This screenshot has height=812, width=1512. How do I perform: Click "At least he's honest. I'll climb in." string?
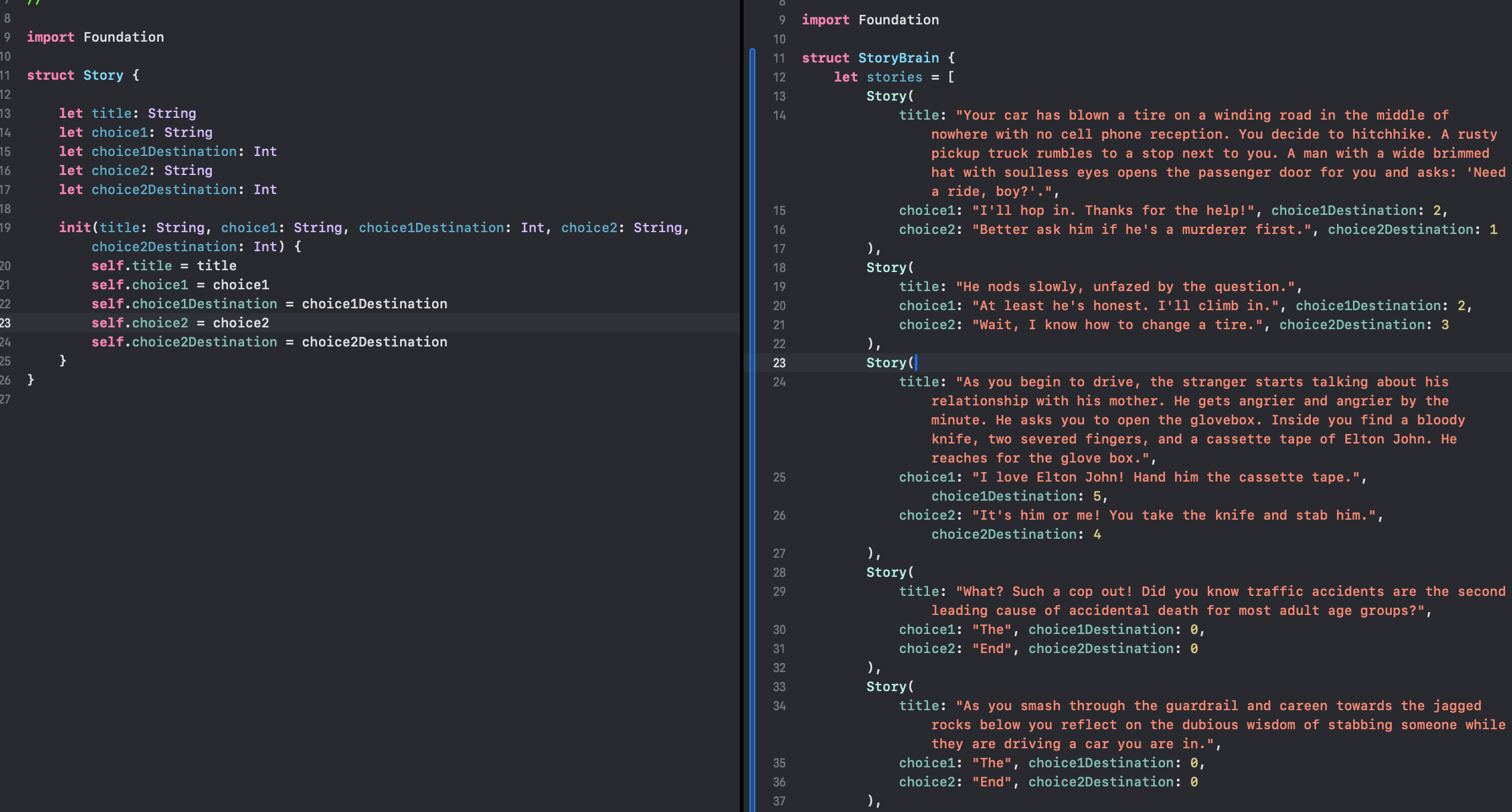[1125, 305]
